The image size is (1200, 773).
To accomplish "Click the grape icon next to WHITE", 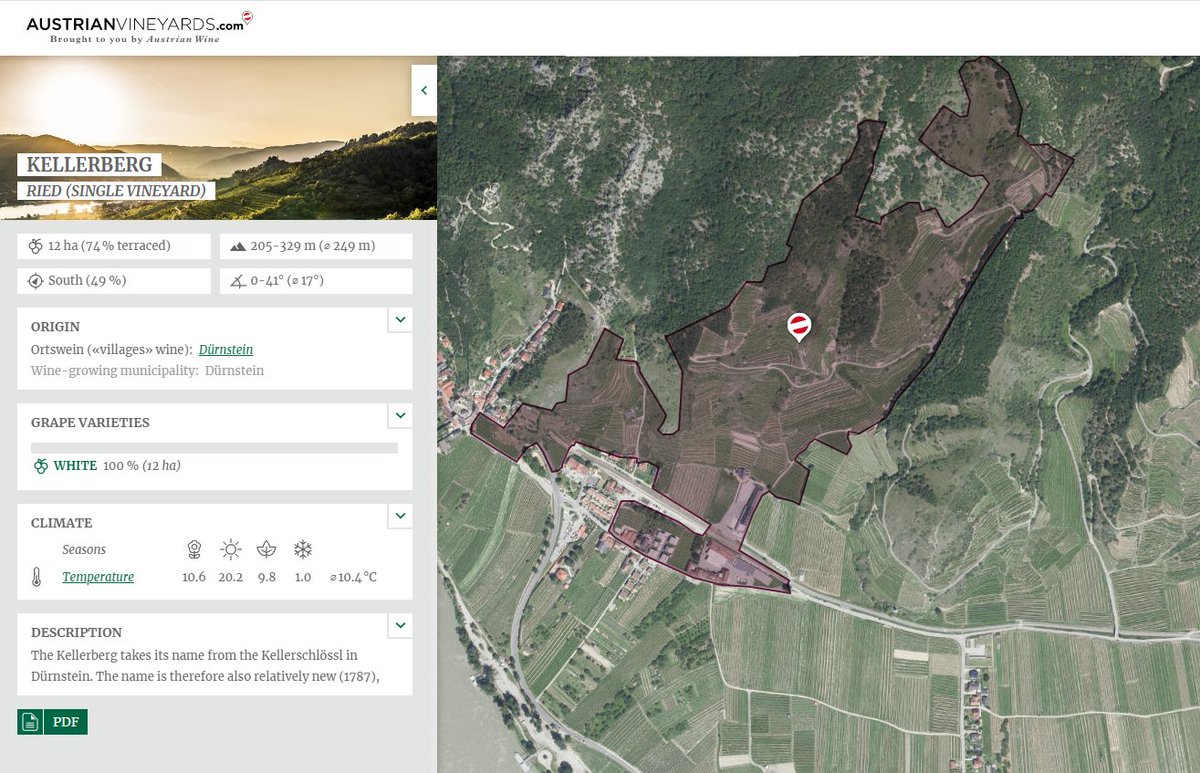I will (x=40, y=466).
